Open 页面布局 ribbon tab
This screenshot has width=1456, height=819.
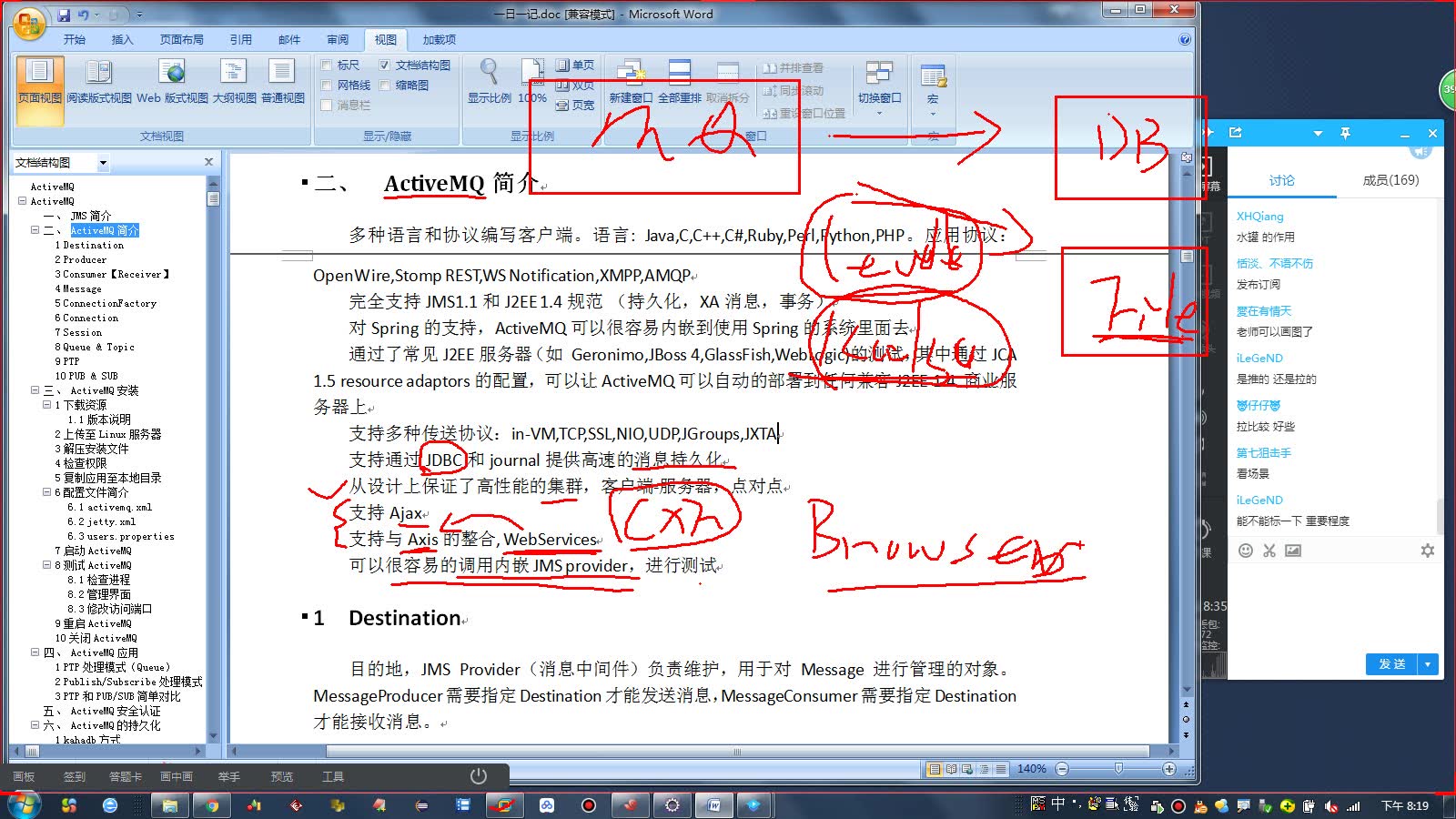pyautogui.click(x=182, y=39)
